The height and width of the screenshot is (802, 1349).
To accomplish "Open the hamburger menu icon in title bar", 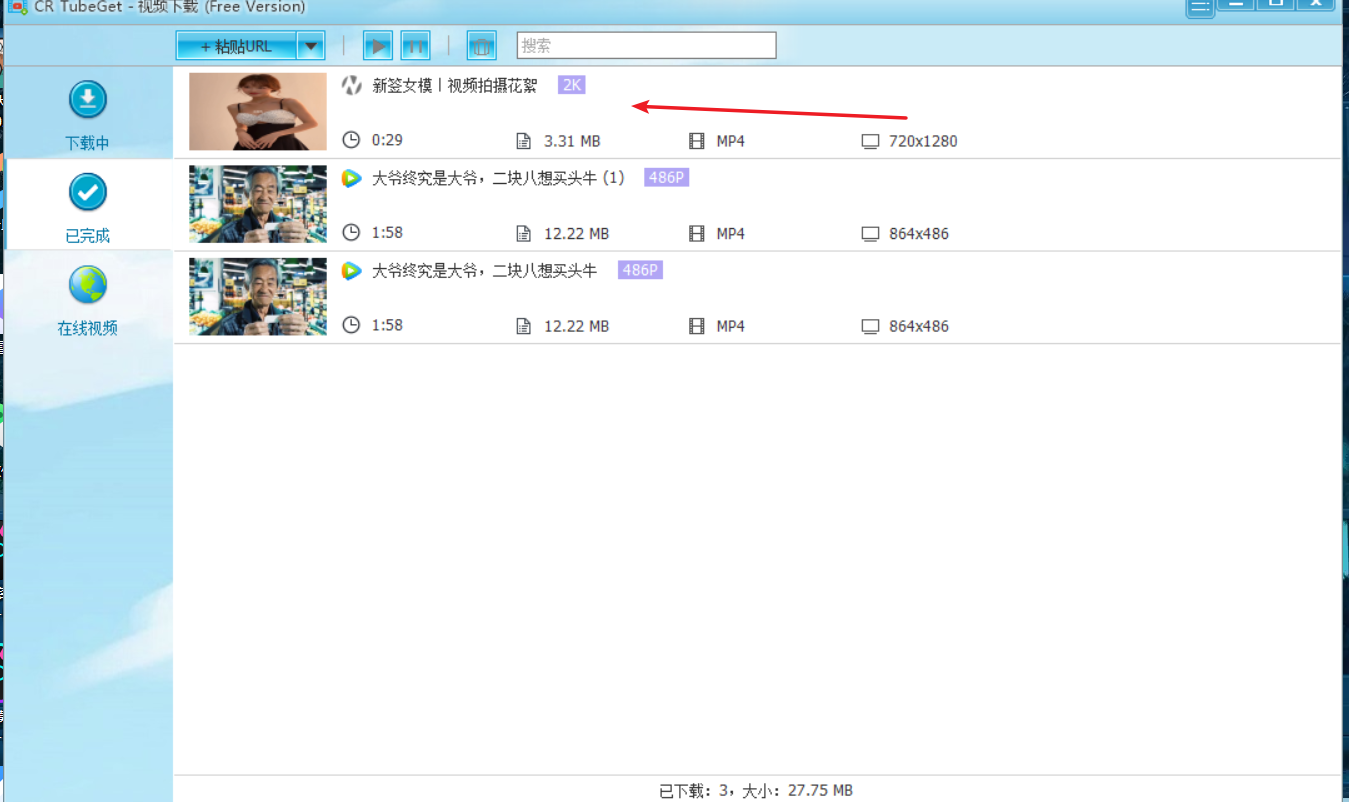I will [1200, 7].
